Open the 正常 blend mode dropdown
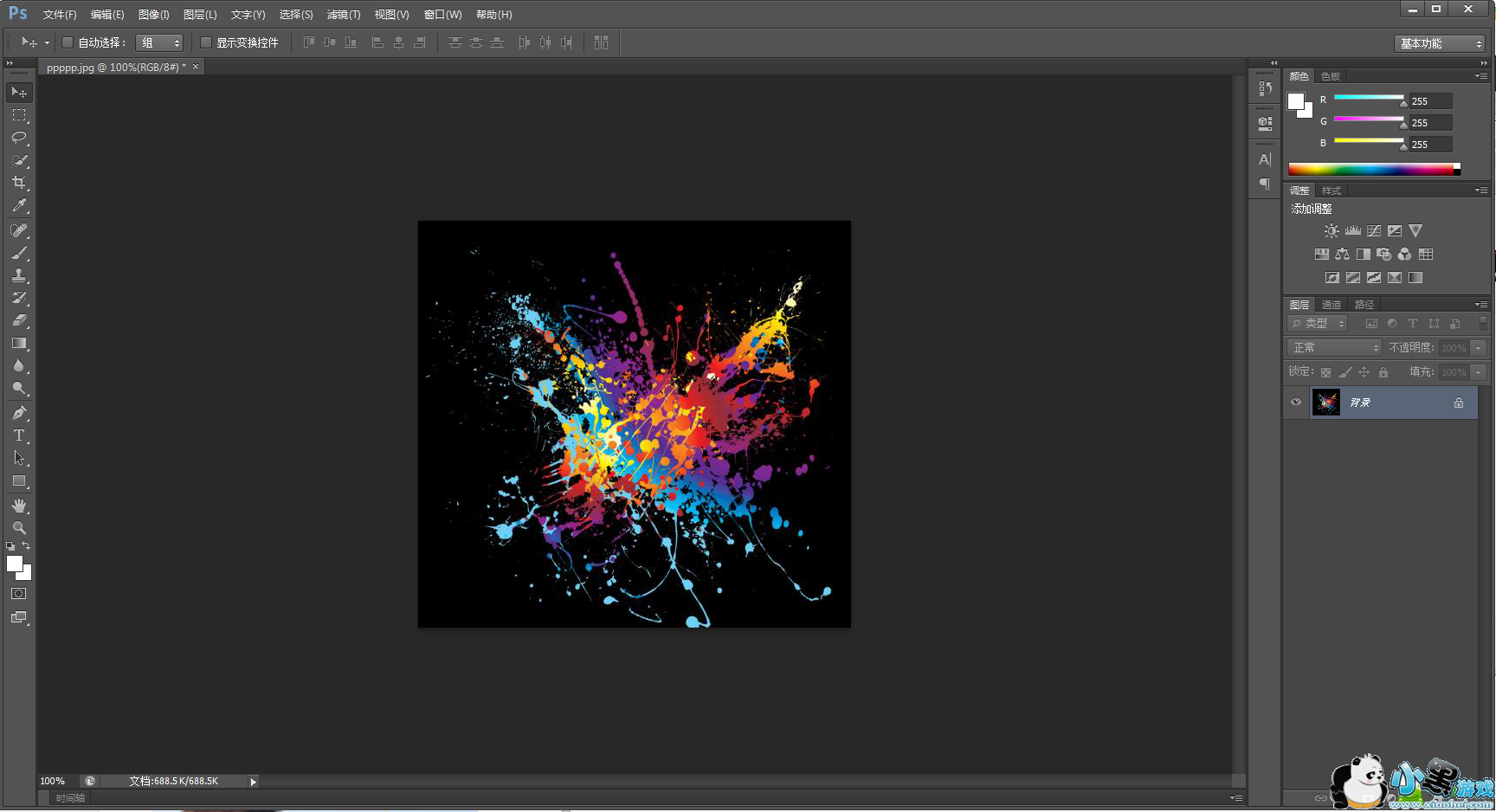 [1334, 348]
